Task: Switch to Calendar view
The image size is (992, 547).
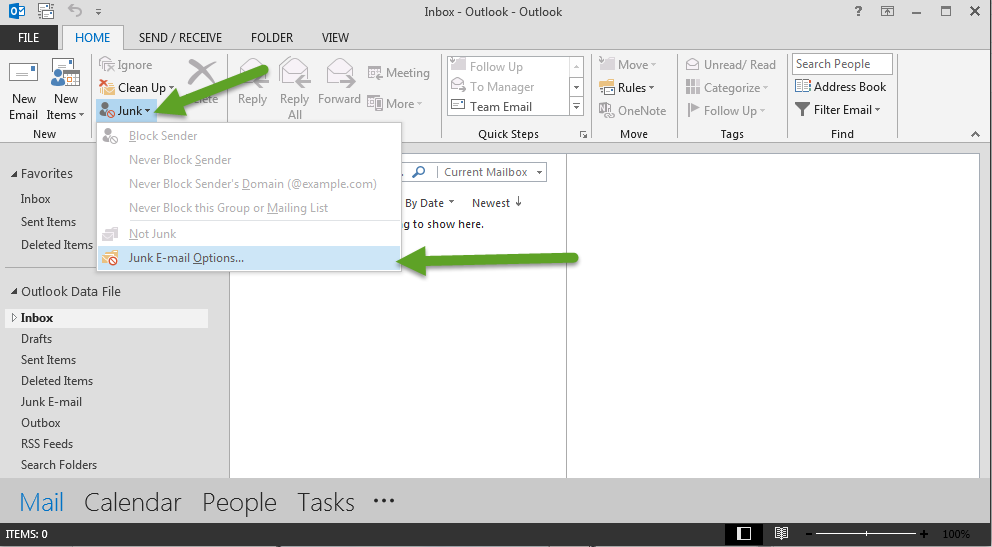Action: tap(133, 503)
